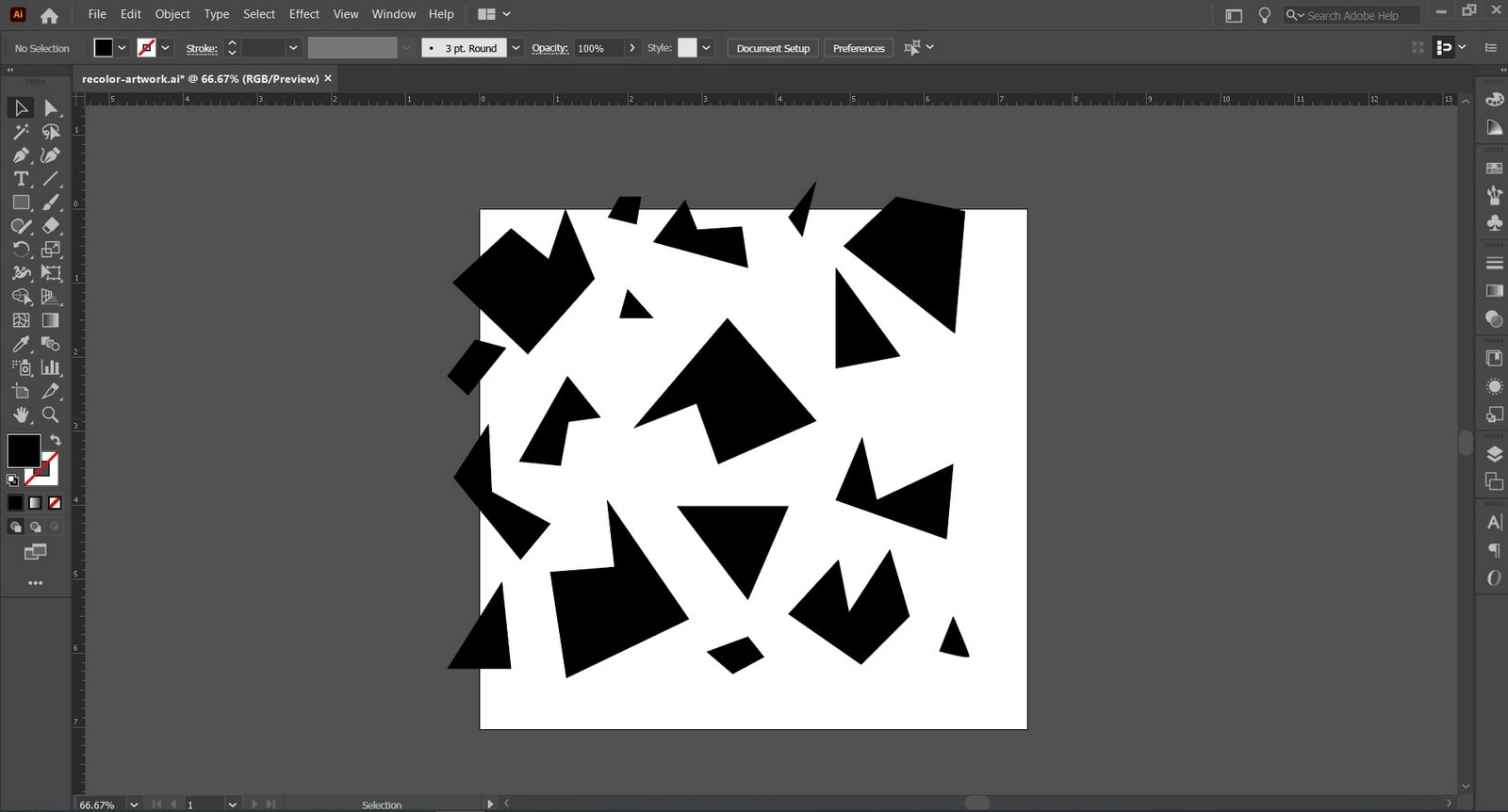The height and width of the screenshot is (812, 1508).
Task: Click the Stroke label link
Action: pos(202,49)
